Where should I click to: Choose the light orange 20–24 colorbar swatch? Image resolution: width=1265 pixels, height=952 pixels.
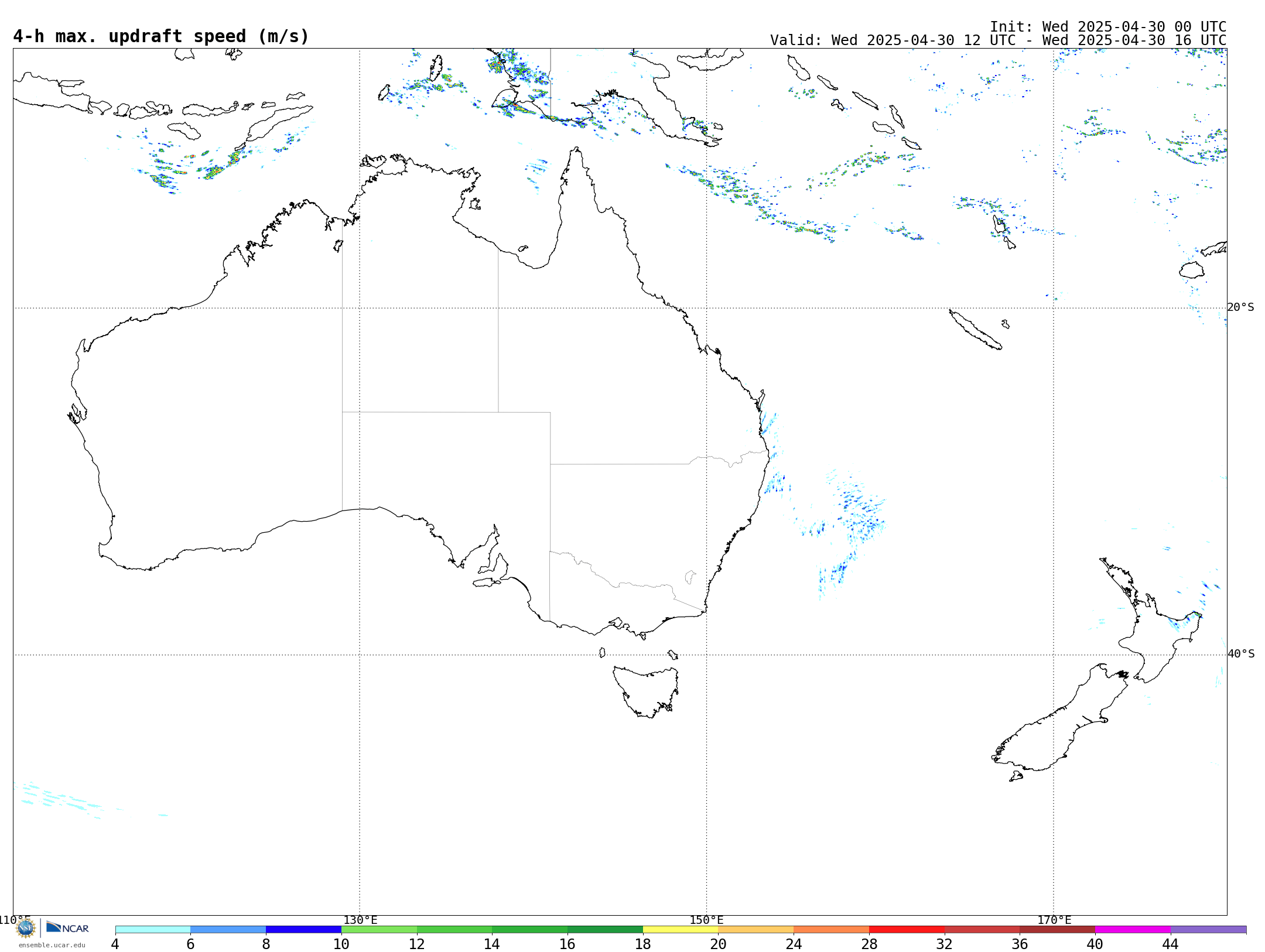pyautogui.click(x=756, y=930)
